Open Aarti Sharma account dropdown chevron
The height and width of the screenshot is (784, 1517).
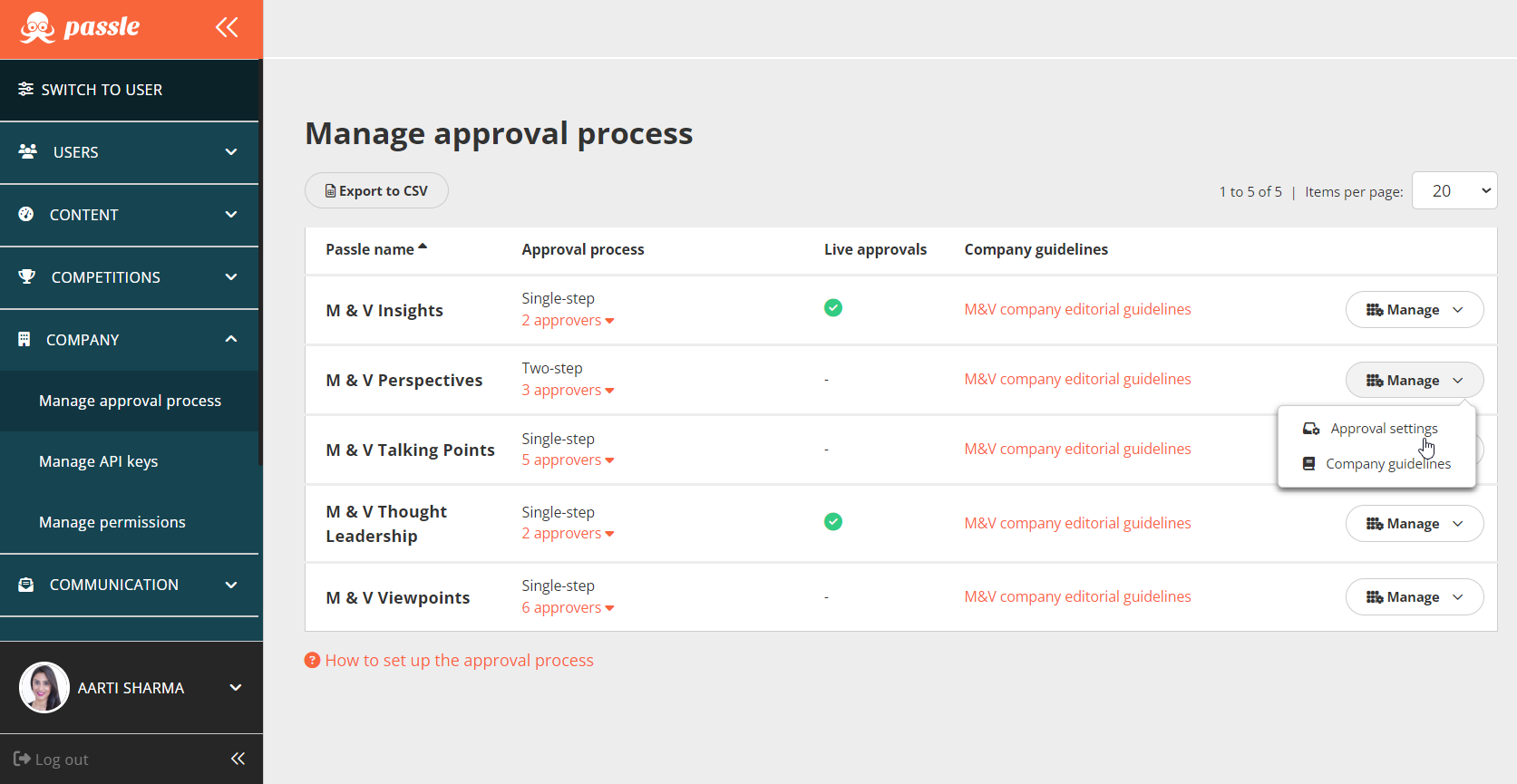tap(236, 687)
